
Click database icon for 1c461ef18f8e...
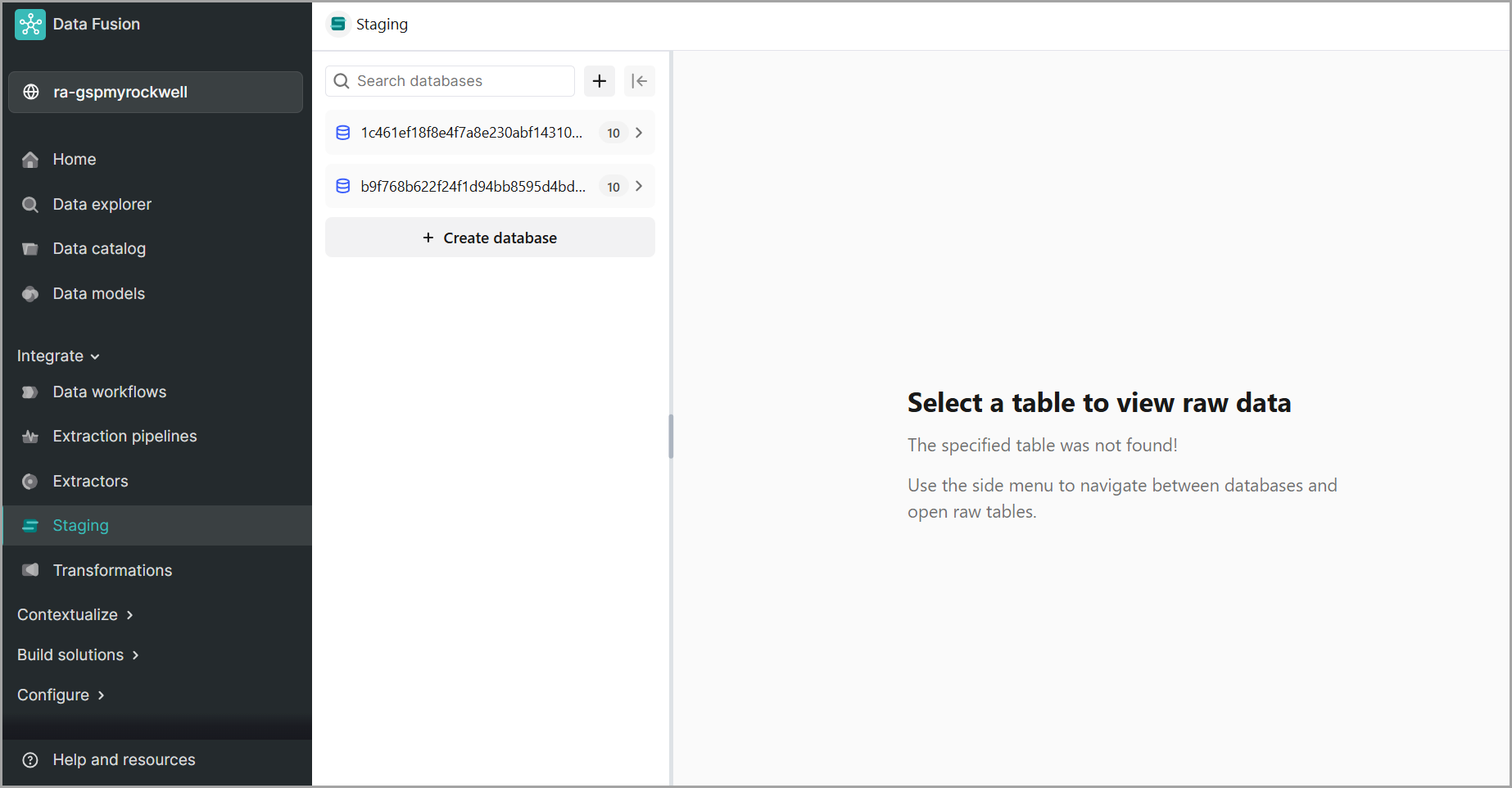point(343,133)
